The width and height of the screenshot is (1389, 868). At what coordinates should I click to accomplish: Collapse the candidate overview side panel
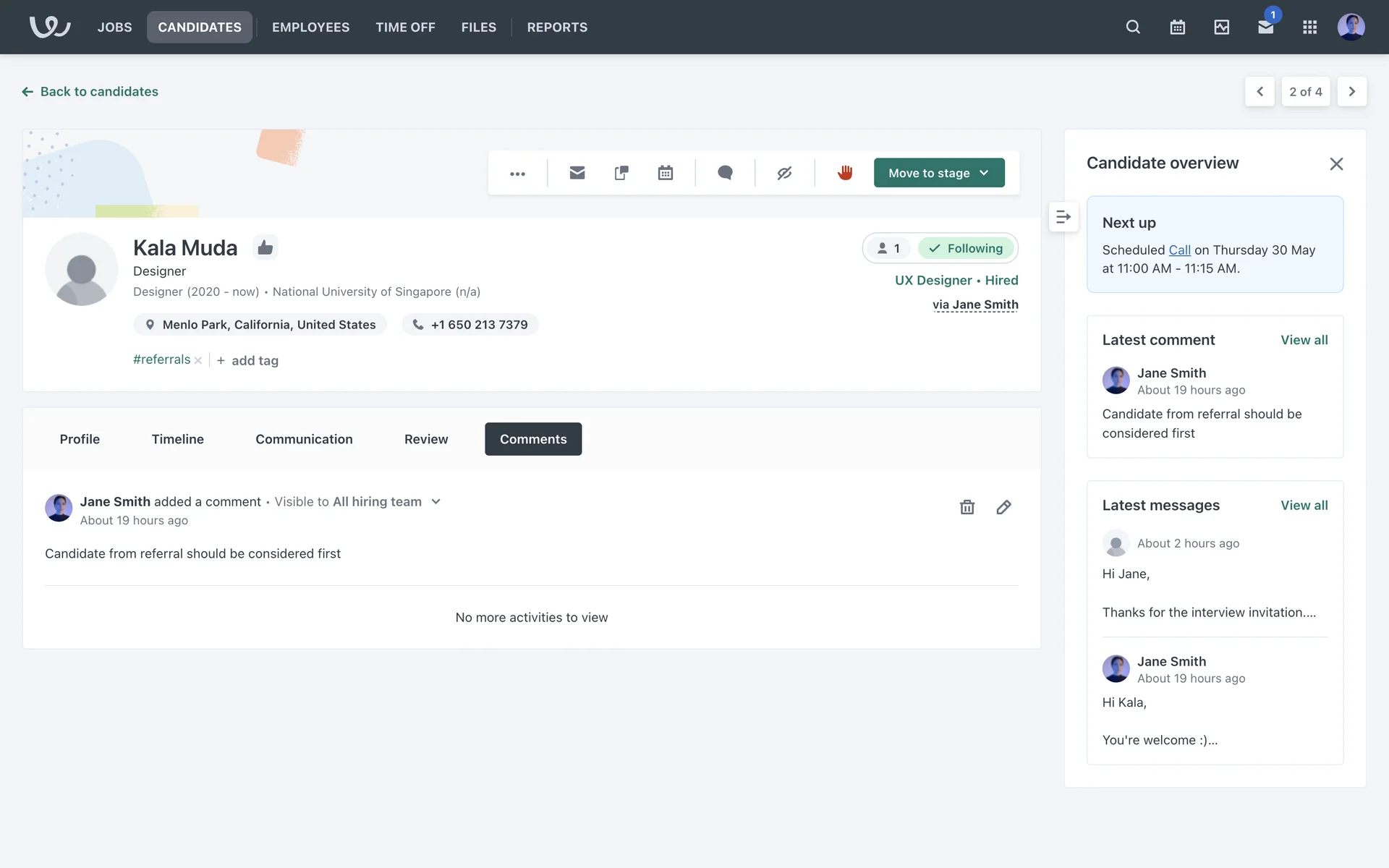(x=1063, y=217)
